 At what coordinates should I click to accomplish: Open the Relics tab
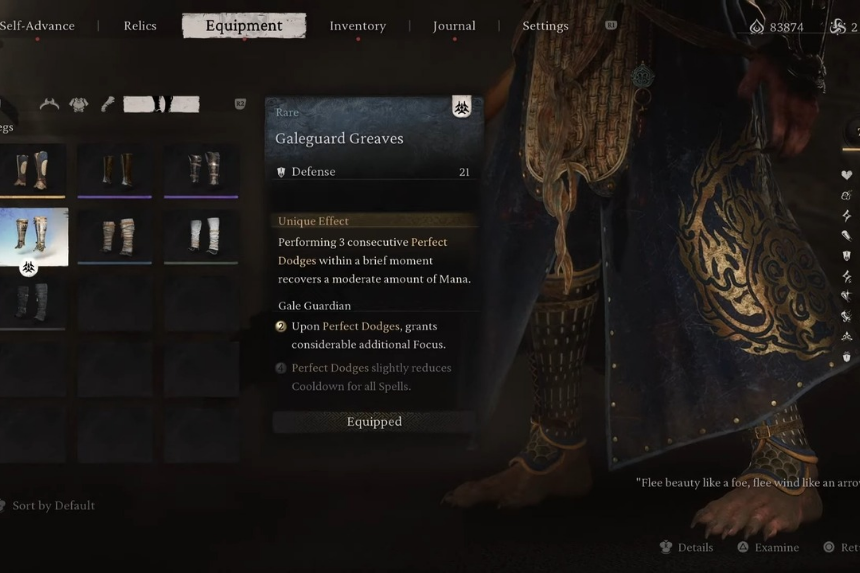point(140,26)
